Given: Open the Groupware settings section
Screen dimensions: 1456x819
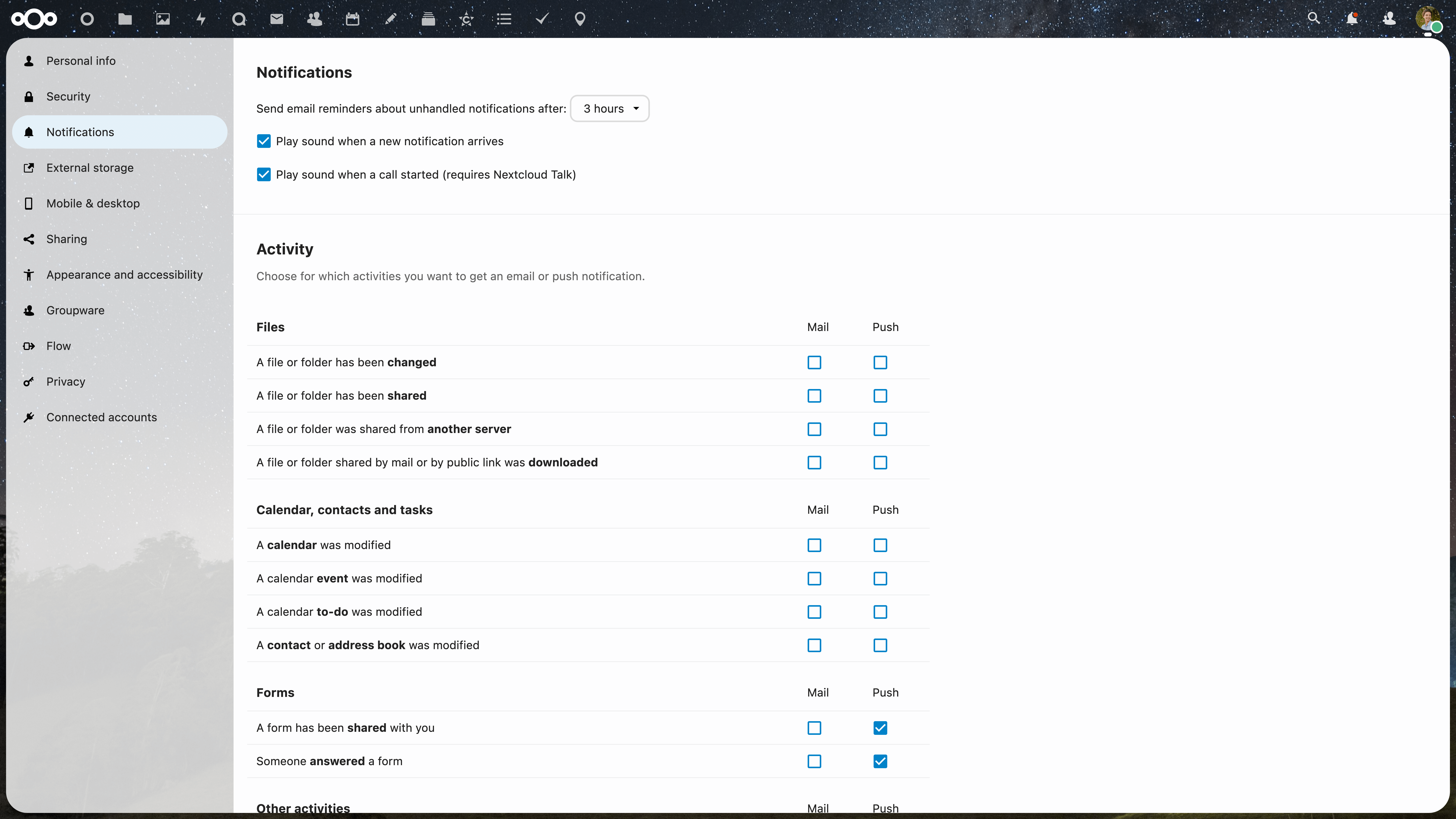Looking at the screenshot, I should [120, 310].
